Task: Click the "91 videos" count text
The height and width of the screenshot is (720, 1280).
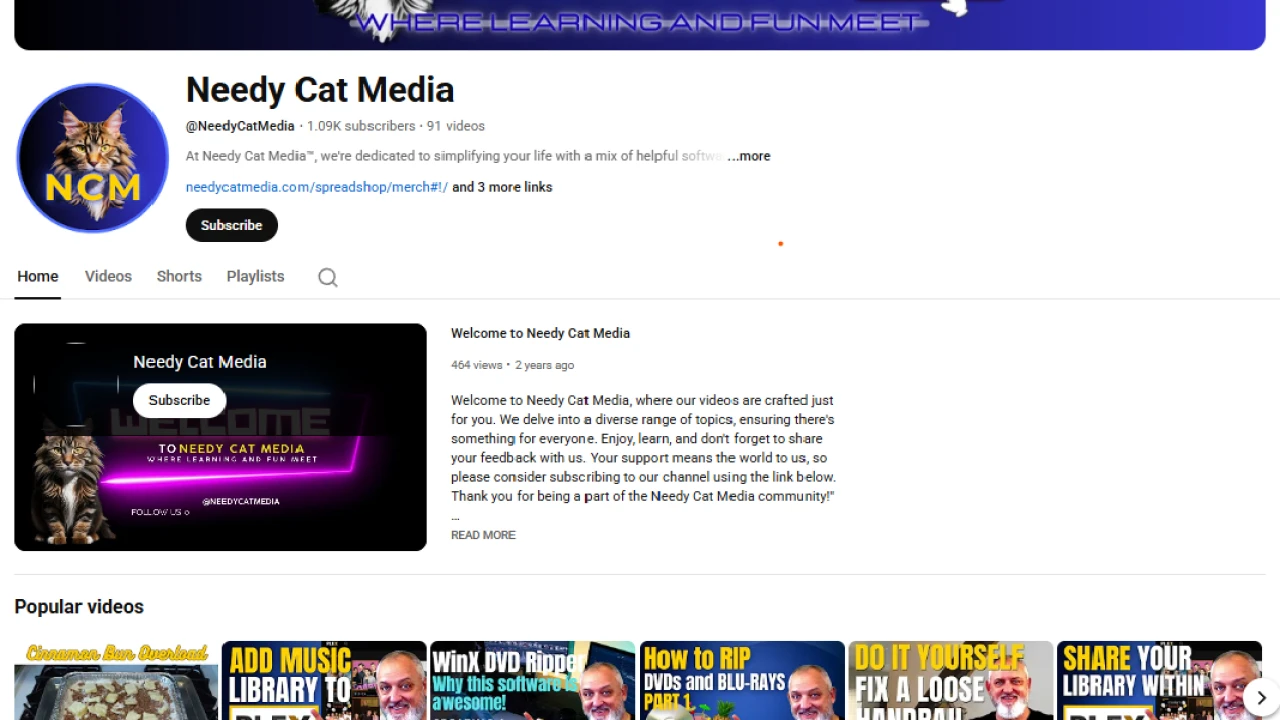Action: click(x=456, y=126)
